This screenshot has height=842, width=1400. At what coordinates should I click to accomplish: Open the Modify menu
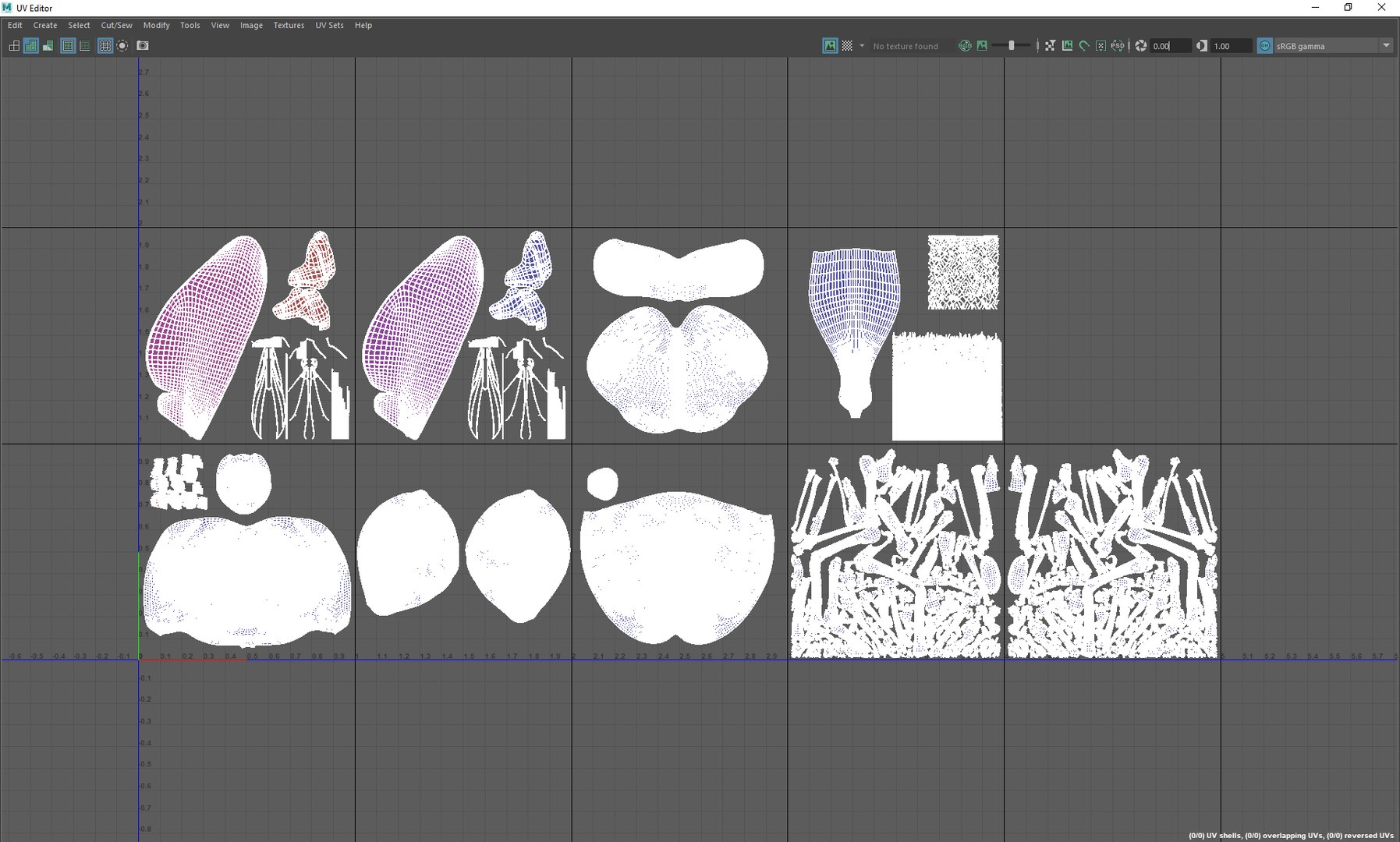coord(156,25)
